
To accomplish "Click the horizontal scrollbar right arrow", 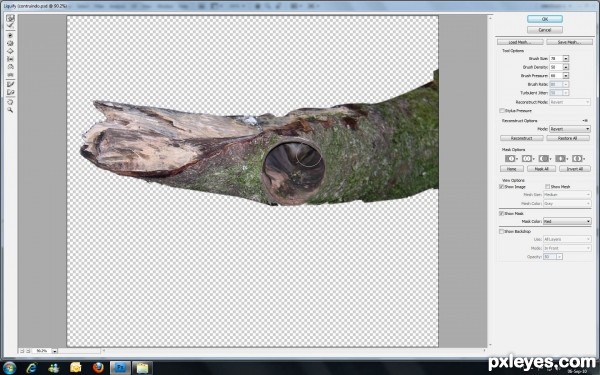I will tap(484, 351).
